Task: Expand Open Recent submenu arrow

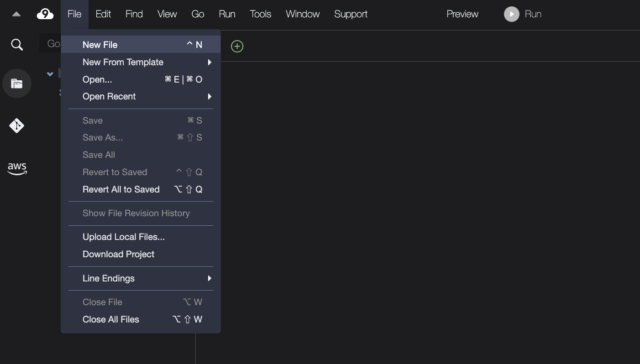Action: point(209,96)
